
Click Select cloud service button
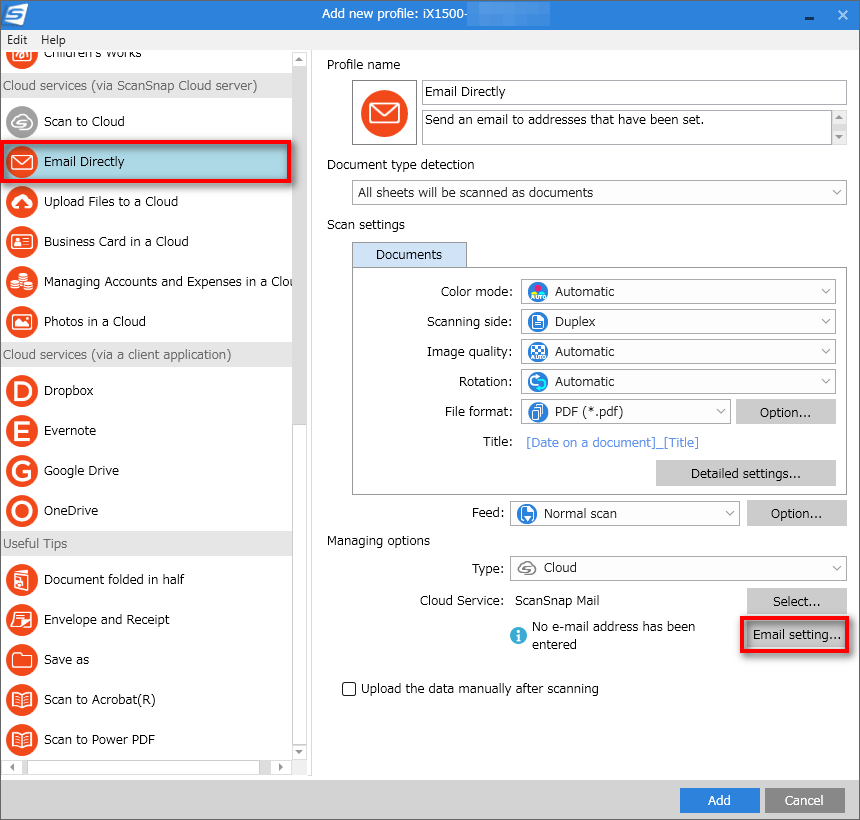click(796, 602)
